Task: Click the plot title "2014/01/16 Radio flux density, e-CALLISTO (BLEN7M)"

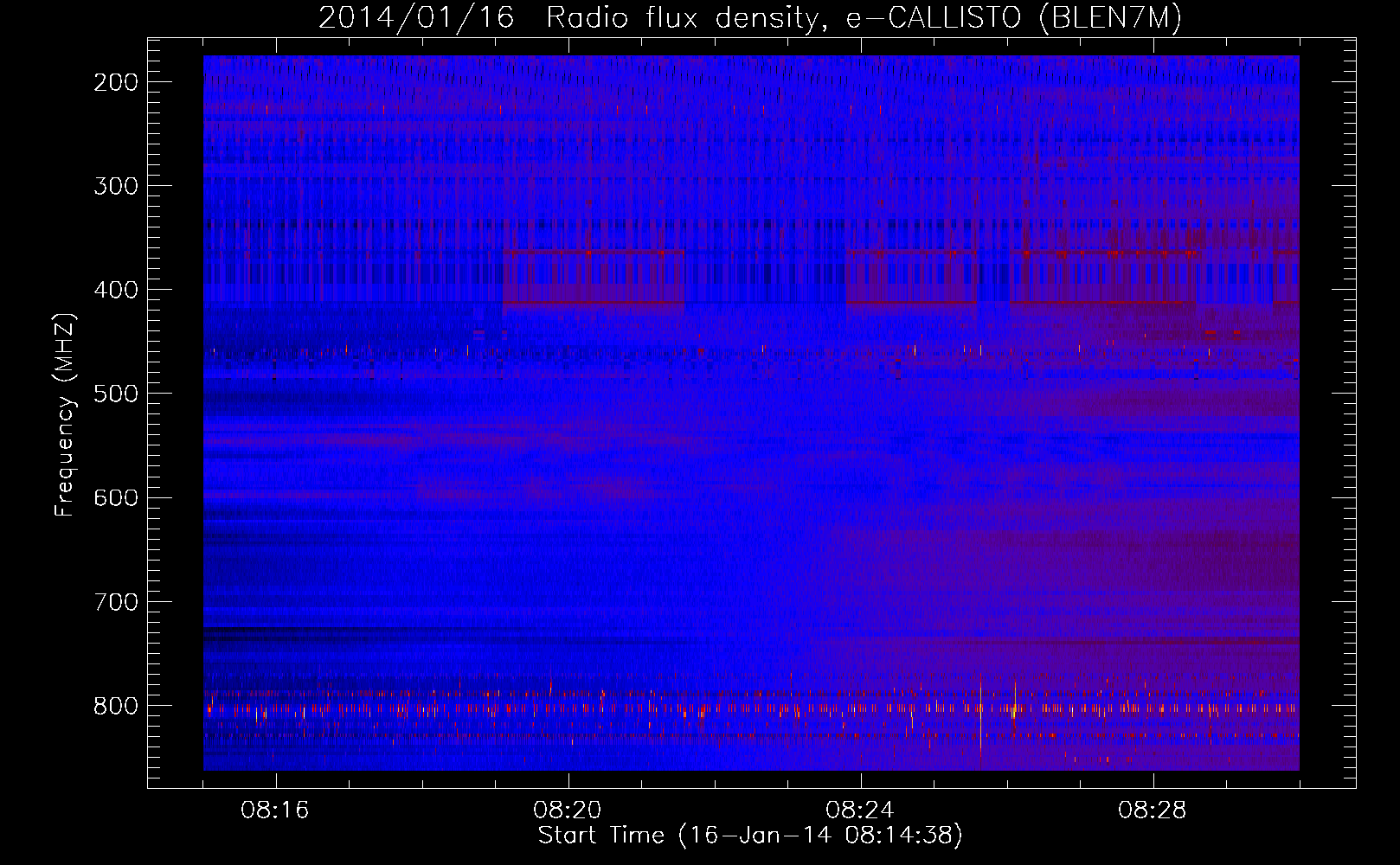Action: [x=750, y=18]
